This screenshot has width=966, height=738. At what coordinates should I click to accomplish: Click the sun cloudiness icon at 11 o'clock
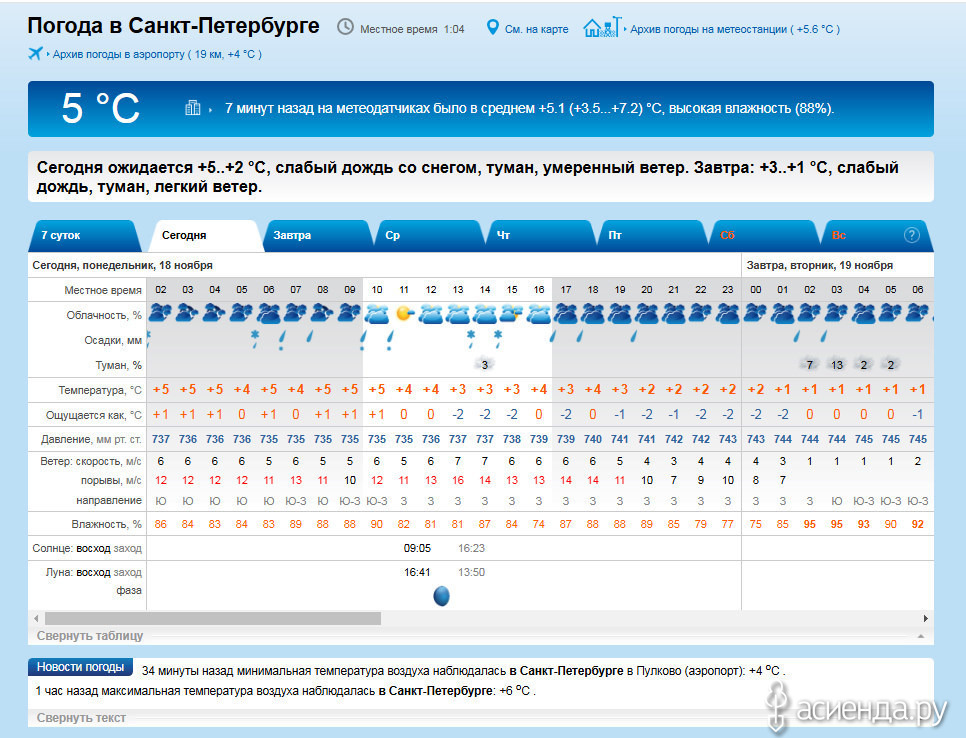pyautogui.click(x=404, y=314)
